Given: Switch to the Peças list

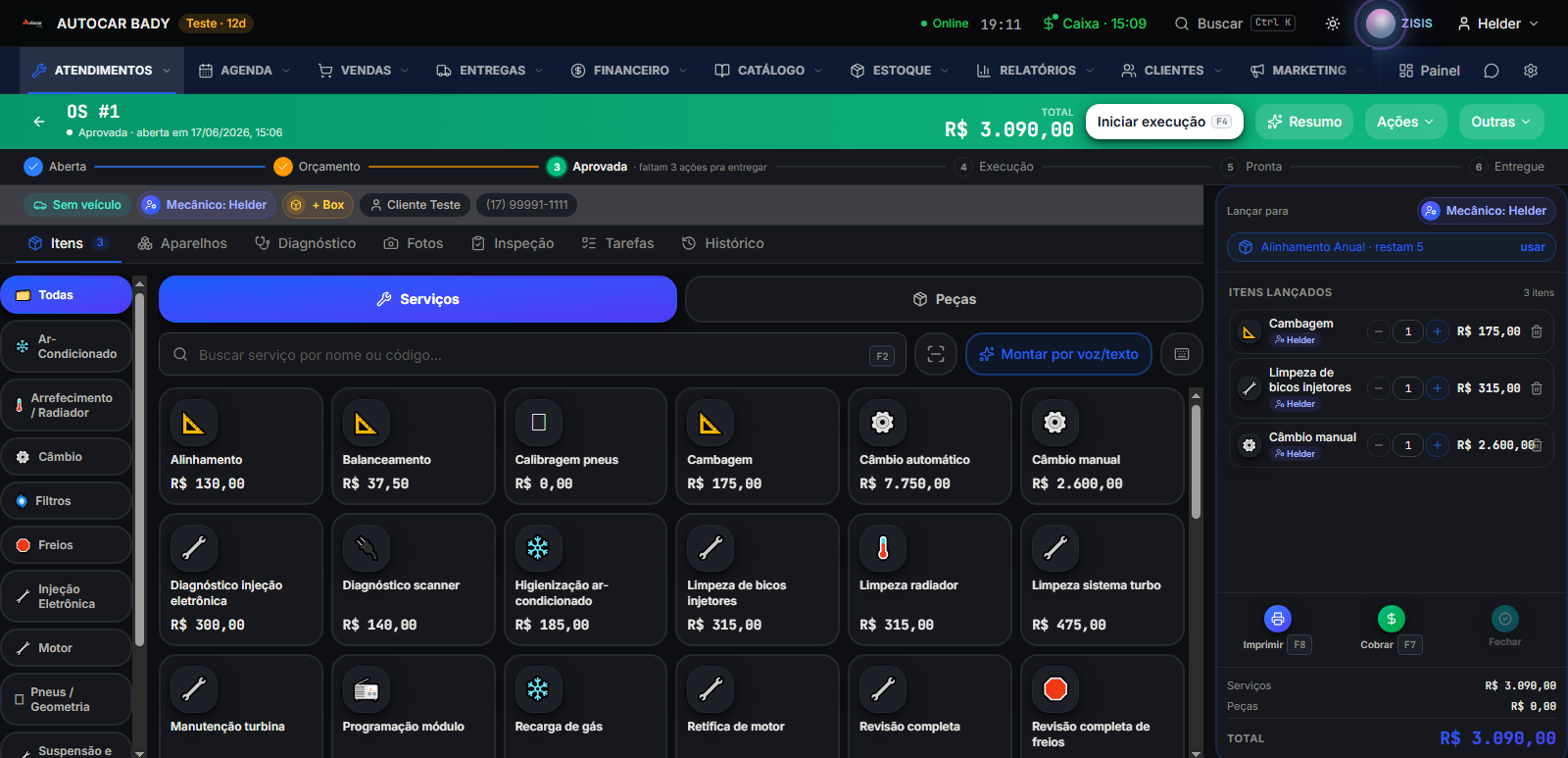Looking at the screenshot, I should (944, 299).
